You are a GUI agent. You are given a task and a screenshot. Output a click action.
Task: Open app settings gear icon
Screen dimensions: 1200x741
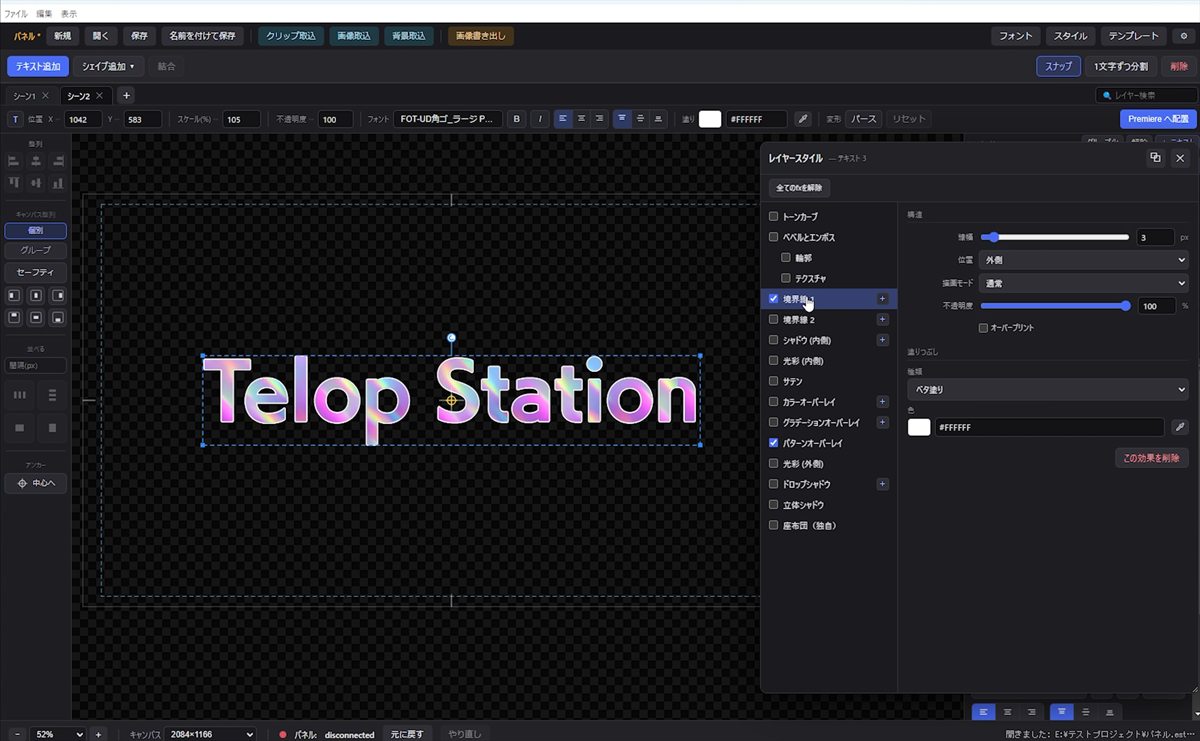click(x=1182, y=36)
